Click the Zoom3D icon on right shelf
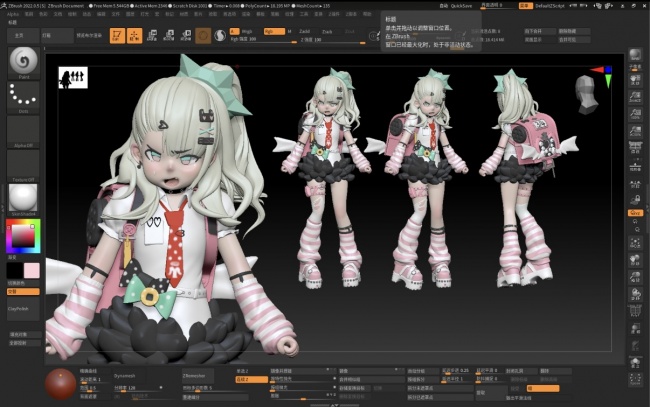This screenshot has height=407, width=650. (635, 277)
